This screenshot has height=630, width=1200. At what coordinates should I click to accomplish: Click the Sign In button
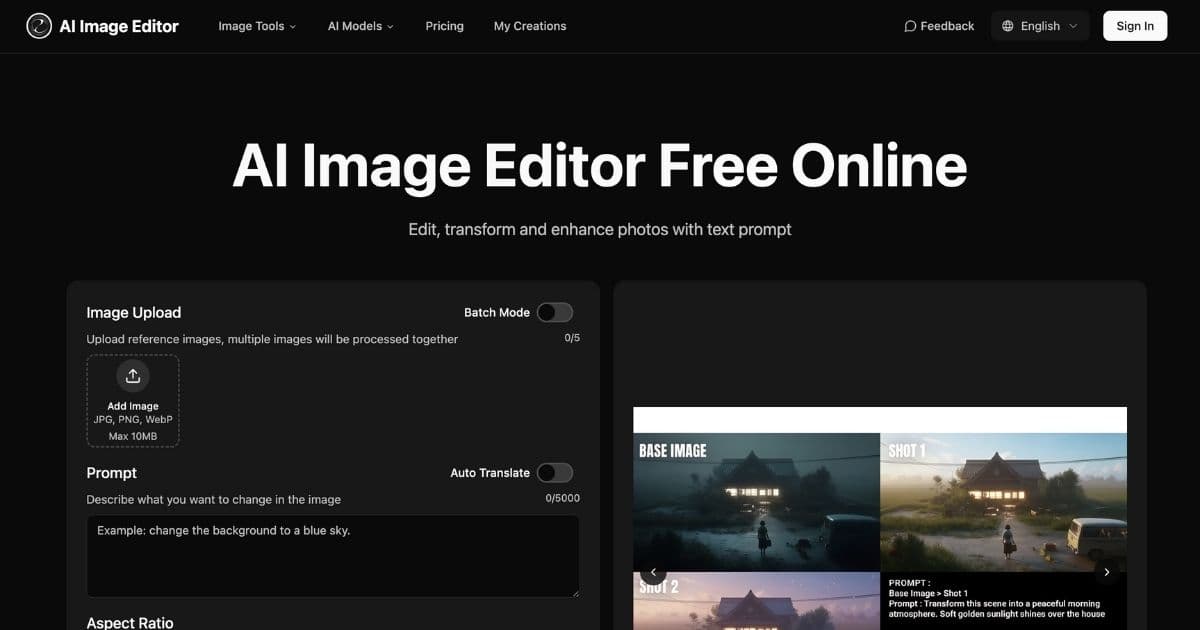pyautogui.click(x=1135, y=25)
